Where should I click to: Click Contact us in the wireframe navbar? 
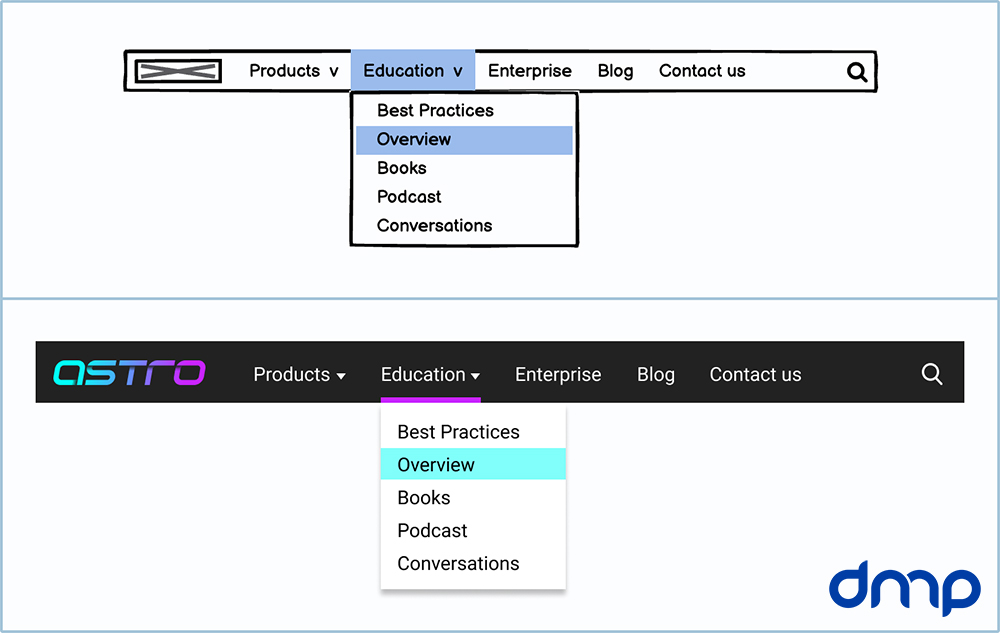tap(702, 71)
